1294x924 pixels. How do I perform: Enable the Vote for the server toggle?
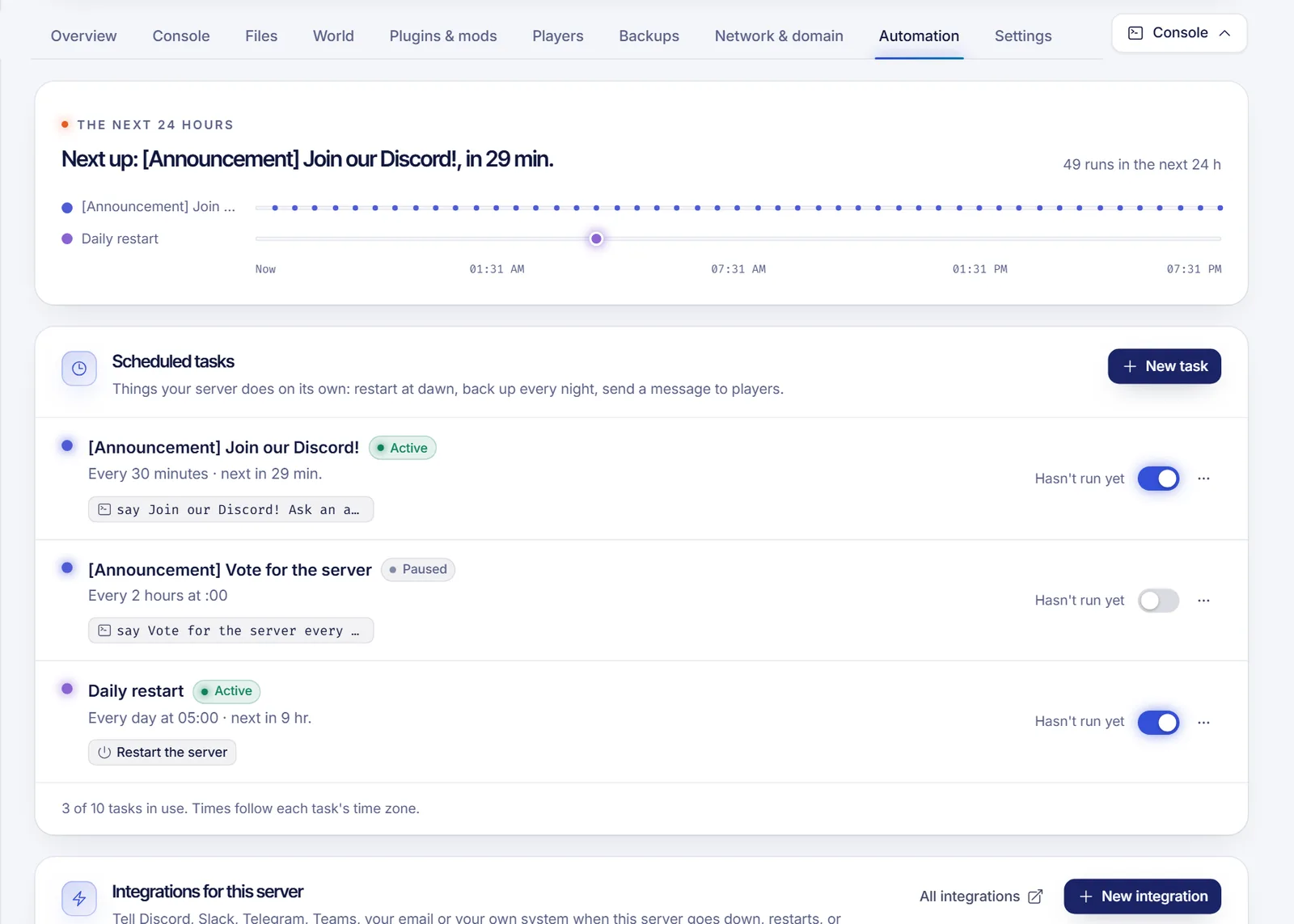(x=1158, y=601)
